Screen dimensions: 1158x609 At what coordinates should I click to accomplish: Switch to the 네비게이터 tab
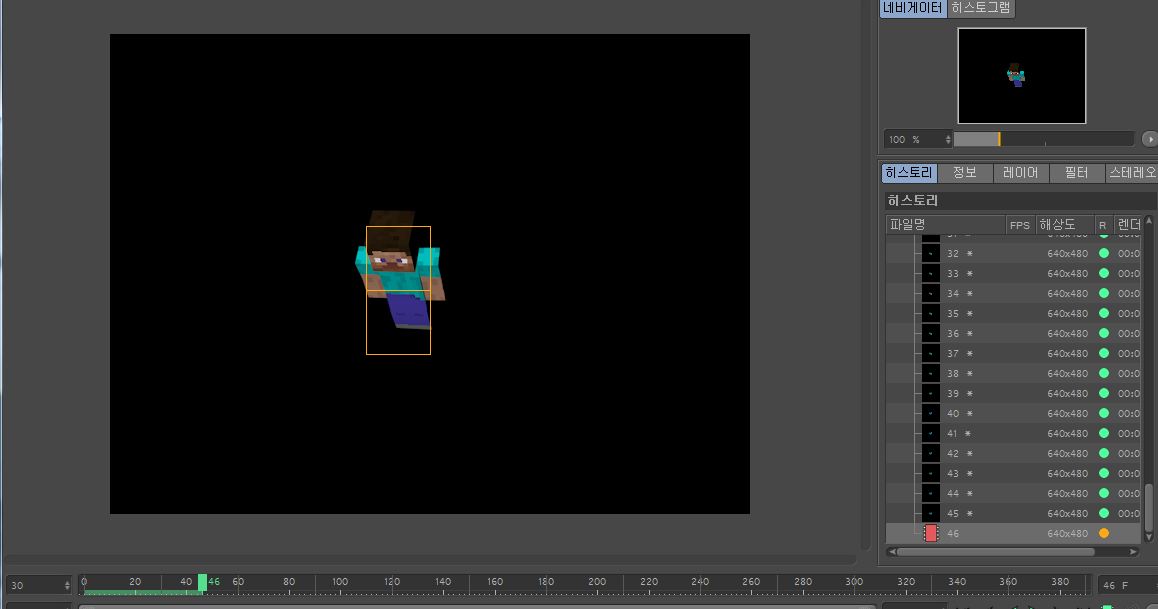[x=913, y=8]
